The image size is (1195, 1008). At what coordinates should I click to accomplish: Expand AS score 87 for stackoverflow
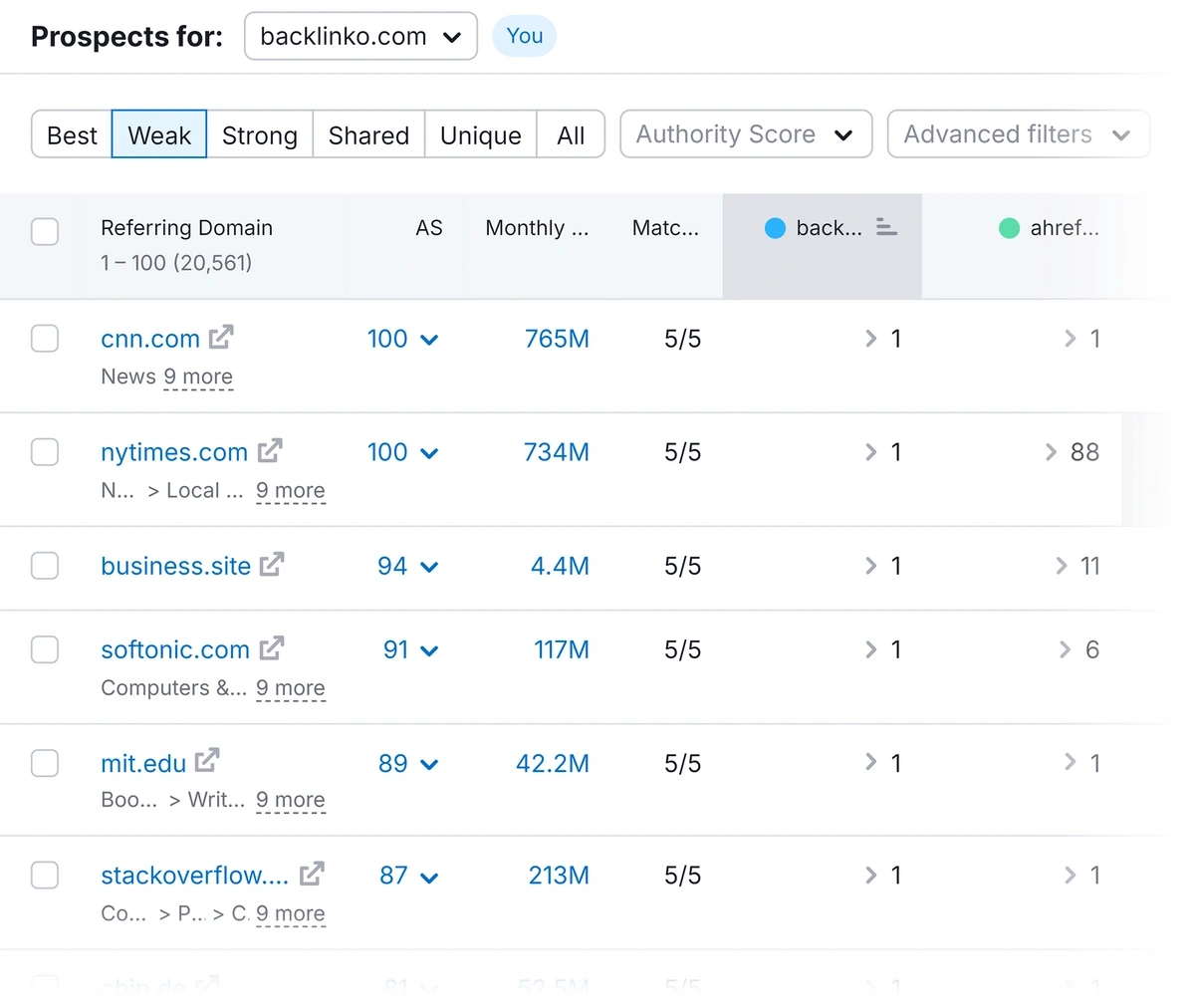pyautogui.click(x=408, y=876)
